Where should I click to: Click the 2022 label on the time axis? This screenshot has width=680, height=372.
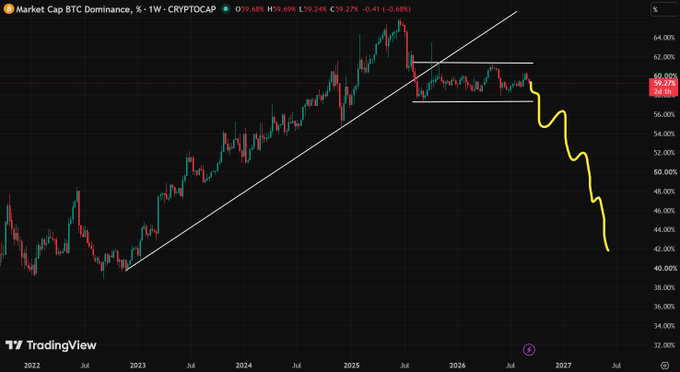[x=32, y=365]
